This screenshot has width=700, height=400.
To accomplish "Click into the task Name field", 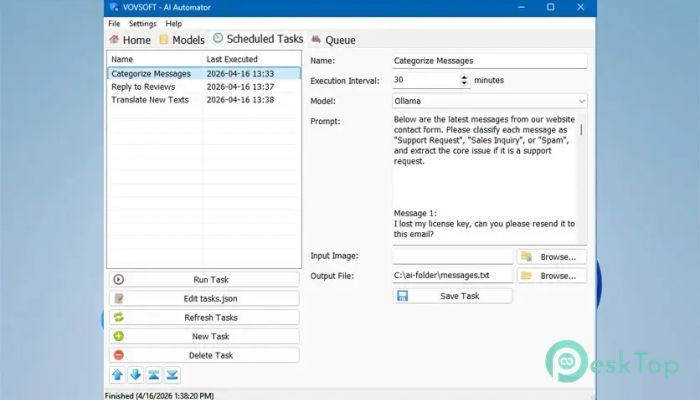I will tap(490, 61).
